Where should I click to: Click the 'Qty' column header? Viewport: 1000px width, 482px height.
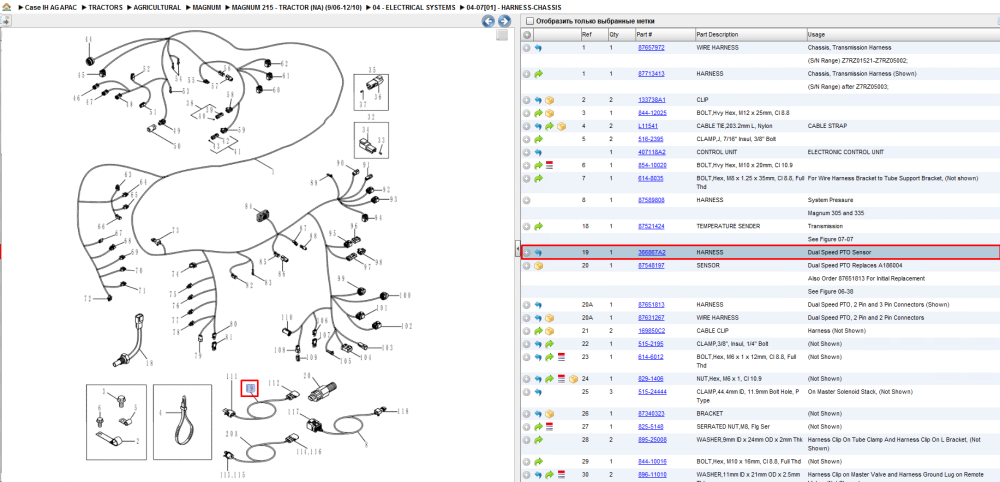[x=620, y=34]
